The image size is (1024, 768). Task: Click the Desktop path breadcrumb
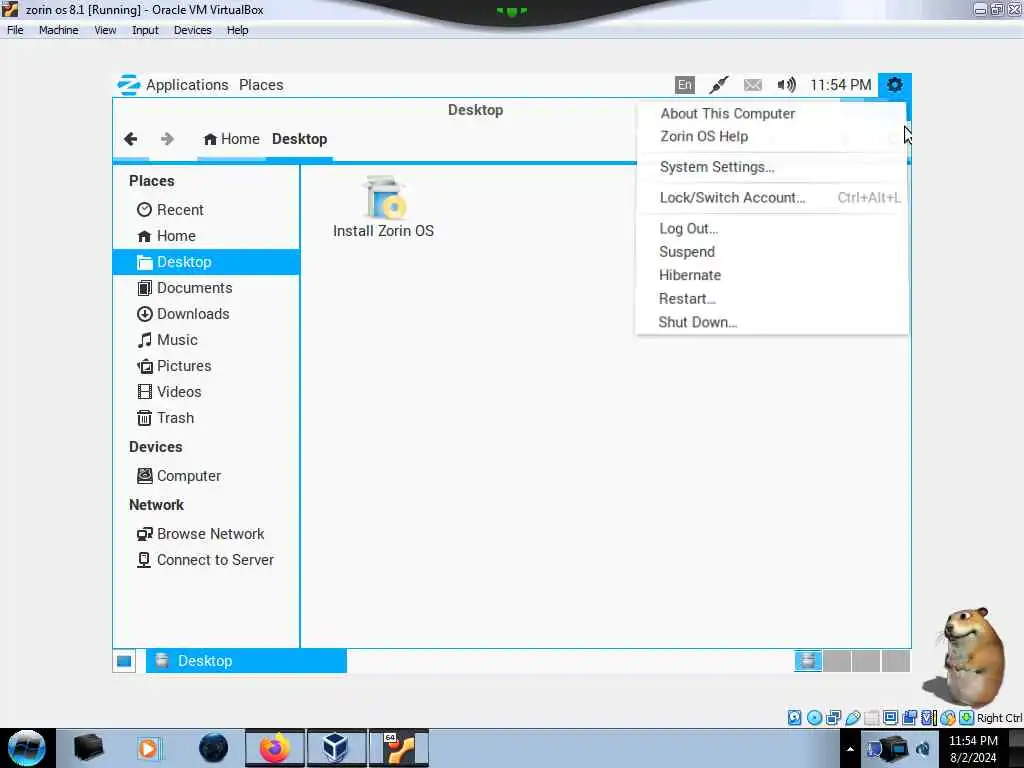pyautogui.click(x=299, y=139)
